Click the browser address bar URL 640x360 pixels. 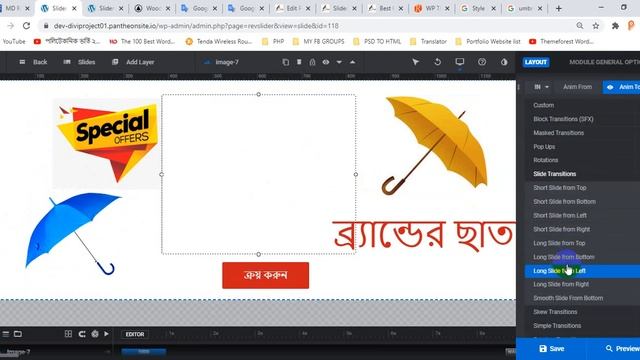[196, 26]
